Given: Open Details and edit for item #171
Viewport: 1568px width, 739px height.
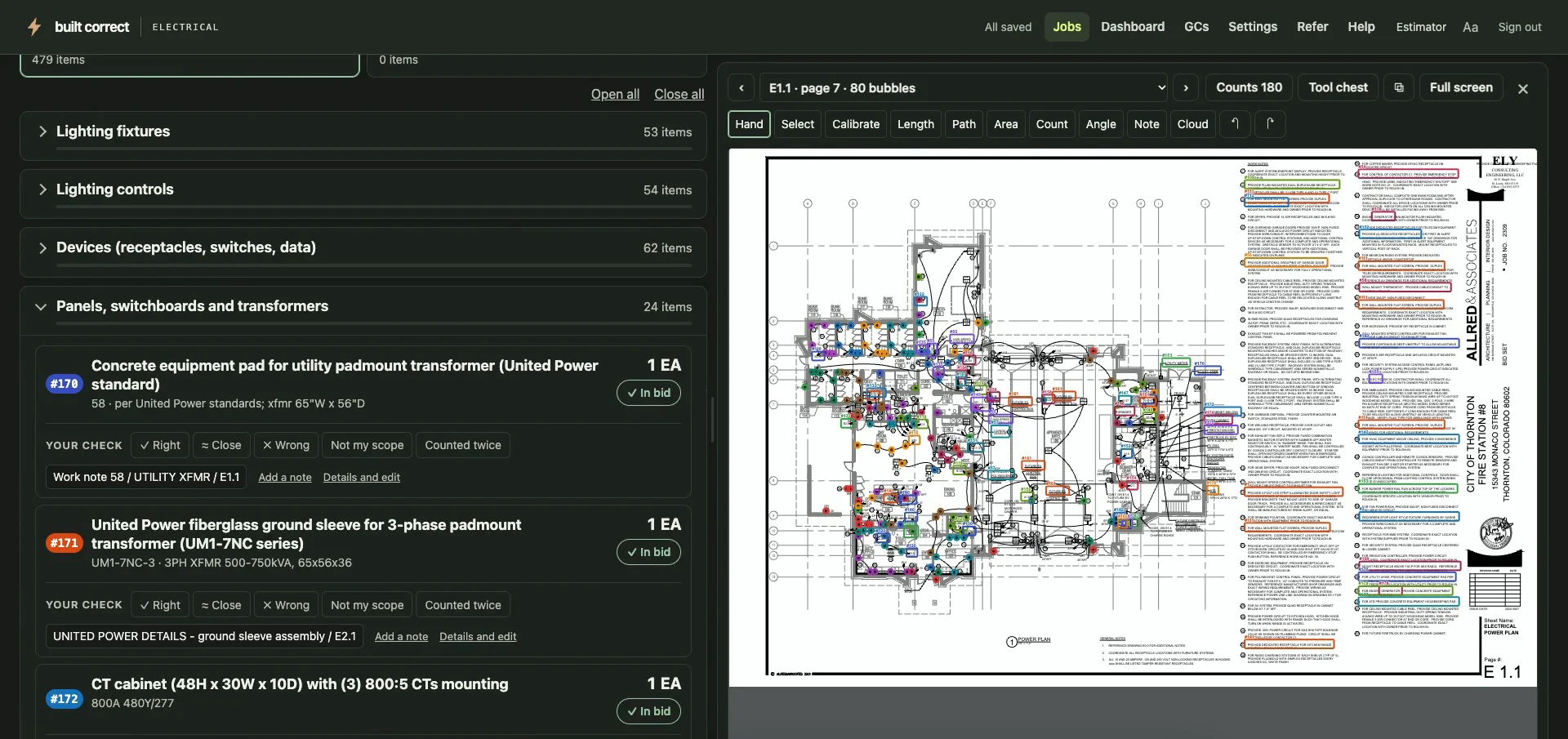Looking at the screenshot, I should pyautogui.click(x=478, y=636).
